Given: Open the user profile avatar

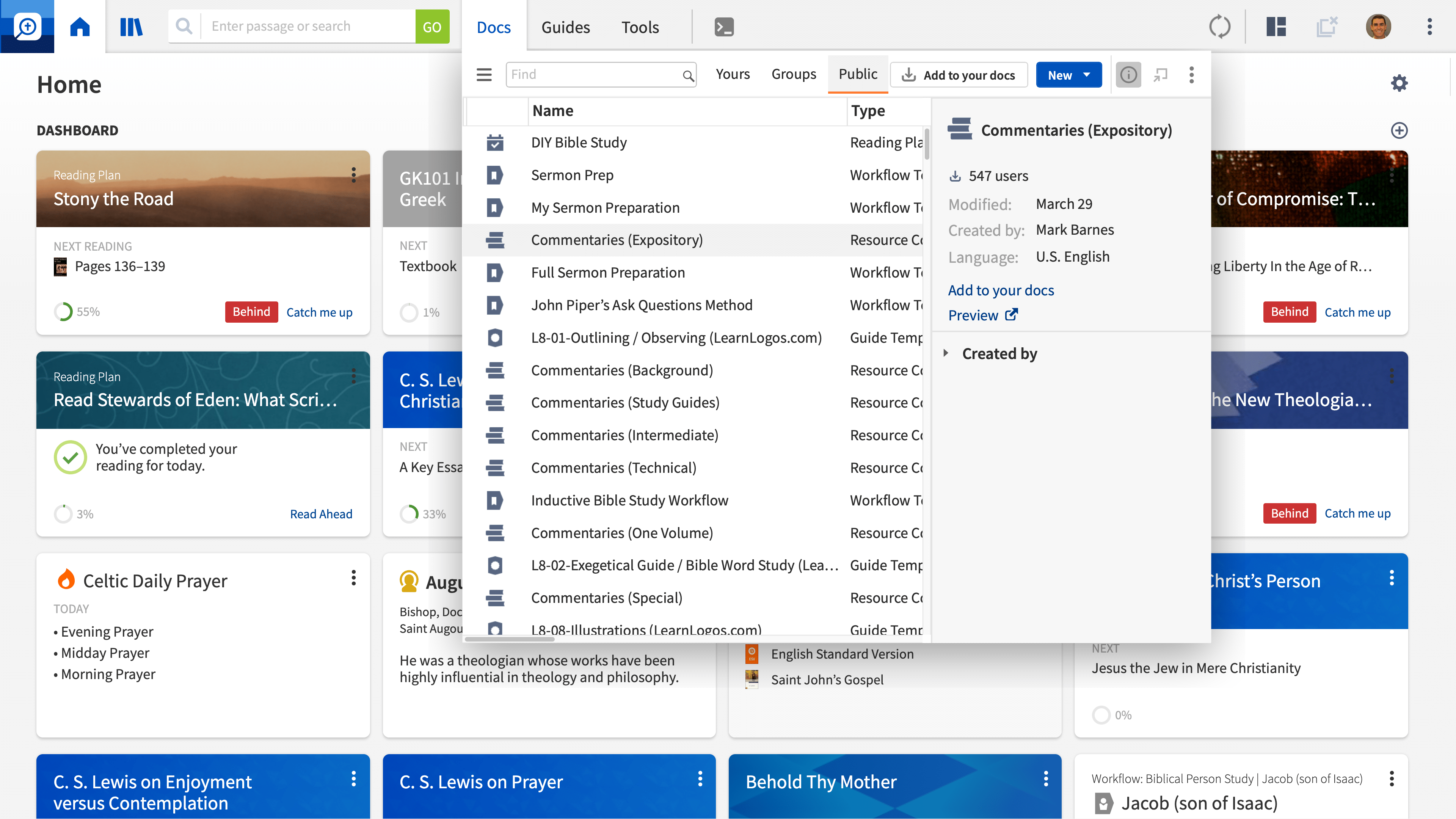Looking at the screenshot, I should [x=1379, y=27].
